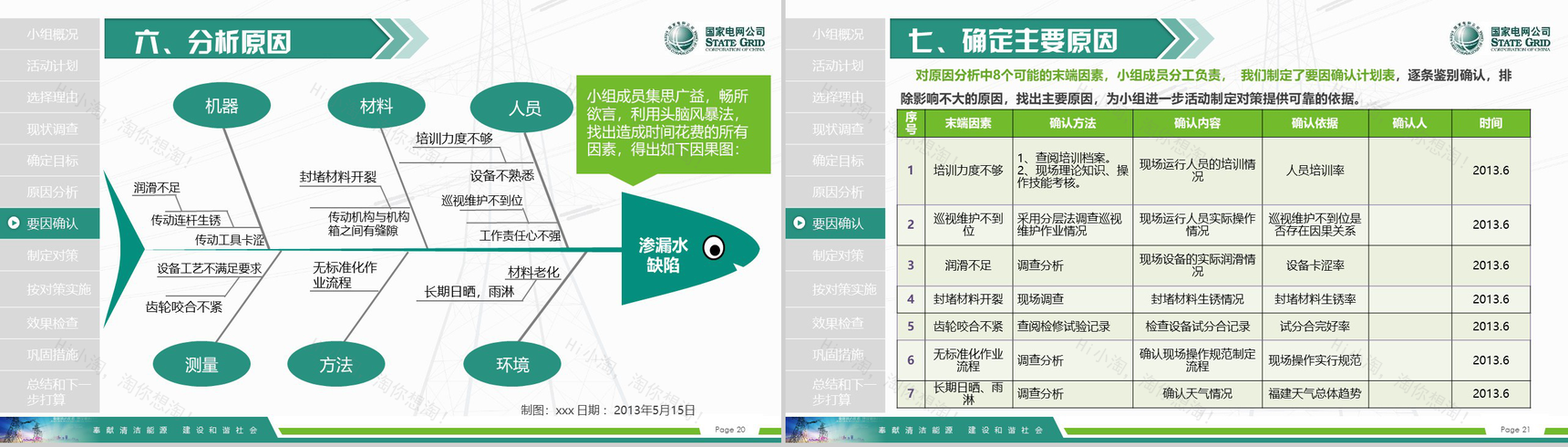Image resolution: width=1568 pixels, height=447 pixels.
Task: Select 效果检查 in the page 20 sidebar
Action: click(x=50, y=322)
